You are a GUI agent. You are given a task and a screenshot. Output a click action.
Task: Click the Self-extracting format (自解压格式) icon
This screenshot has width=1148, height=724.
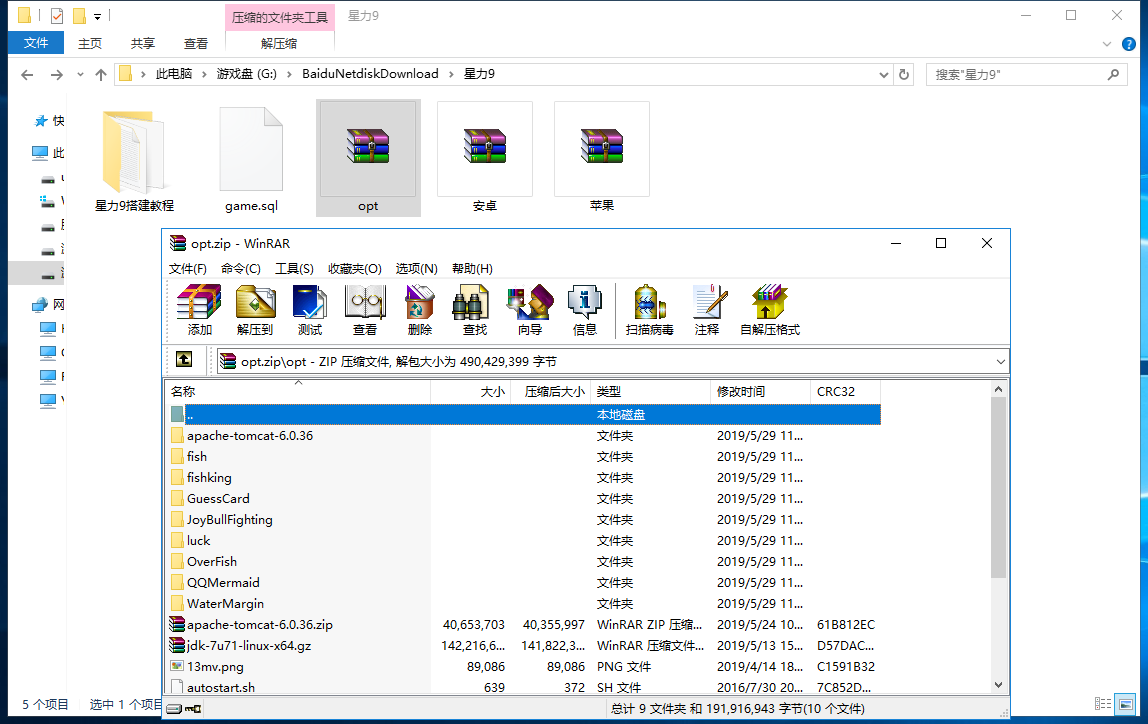pos(769,310)
